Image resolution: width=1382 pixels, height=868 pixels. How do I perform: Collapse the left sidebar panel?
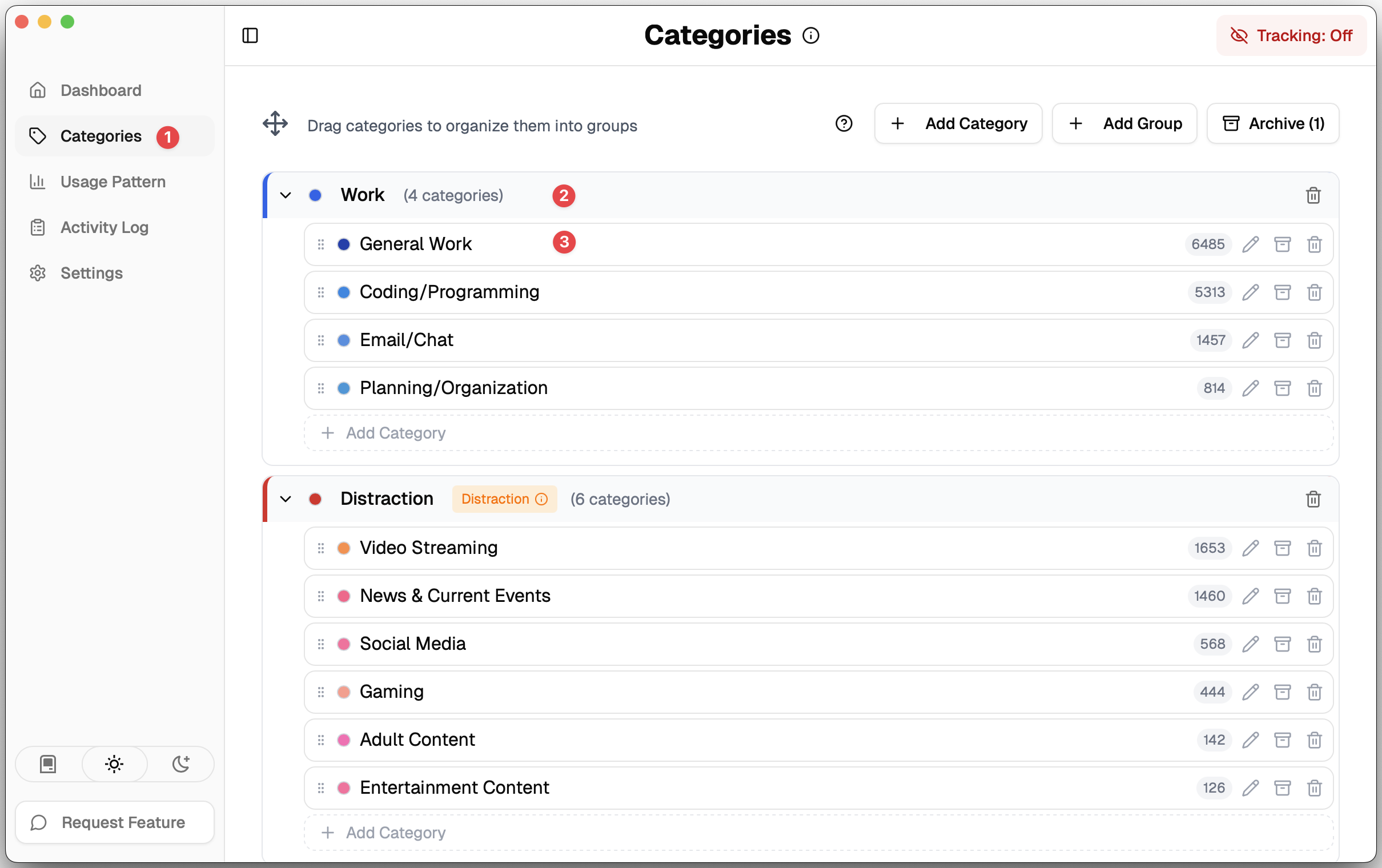pos(250,35)
